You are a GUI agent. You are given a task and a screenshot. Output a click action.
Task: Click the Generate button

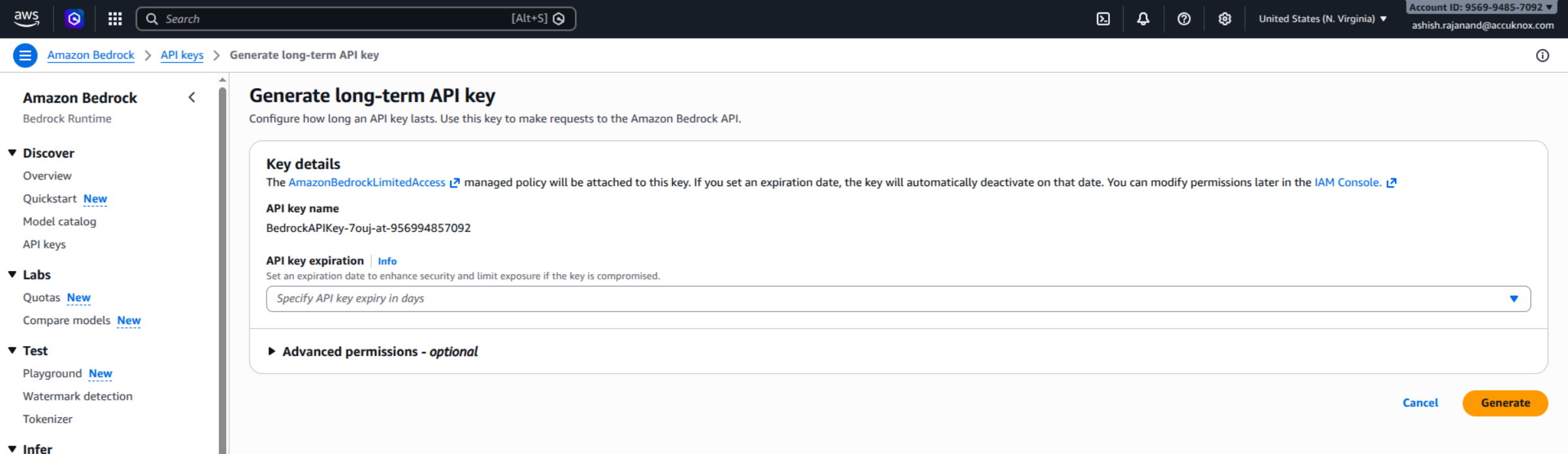tap(1505, 403)
